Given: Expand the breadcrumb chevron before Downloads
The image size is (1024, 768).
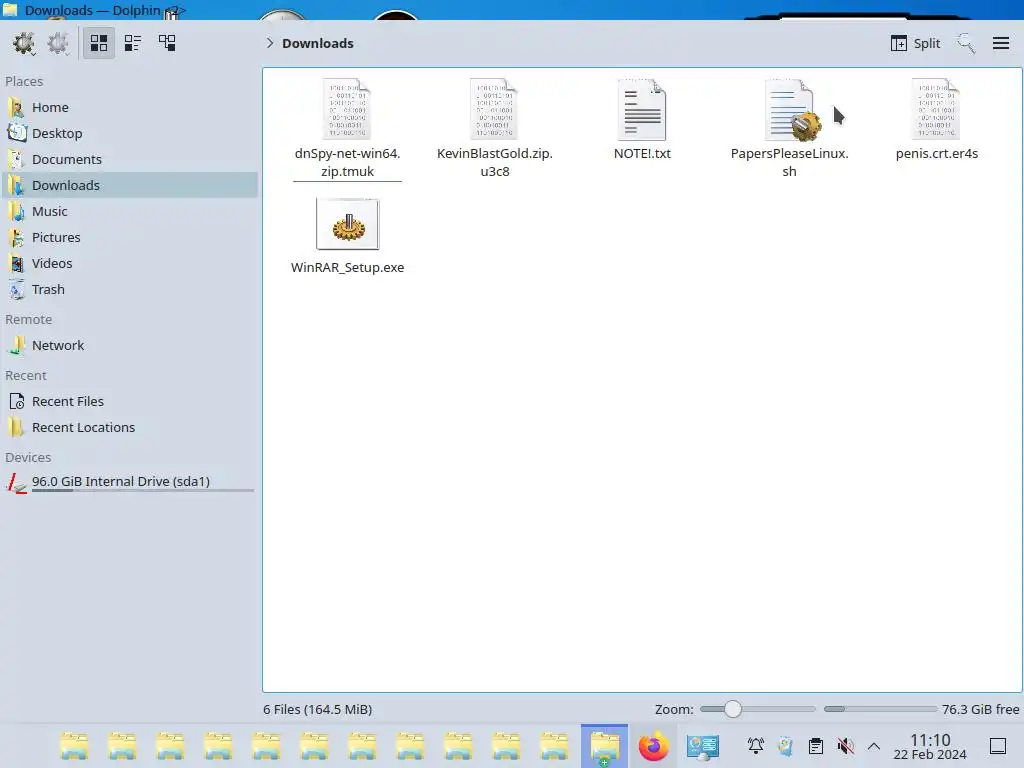Looking at the screenshot, I should [x=270, y=43].
